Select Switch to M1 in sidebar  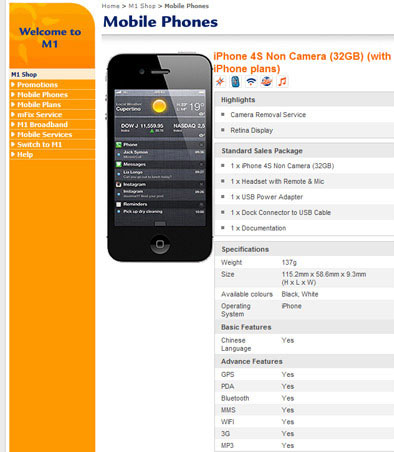click(x=39, y=145)
